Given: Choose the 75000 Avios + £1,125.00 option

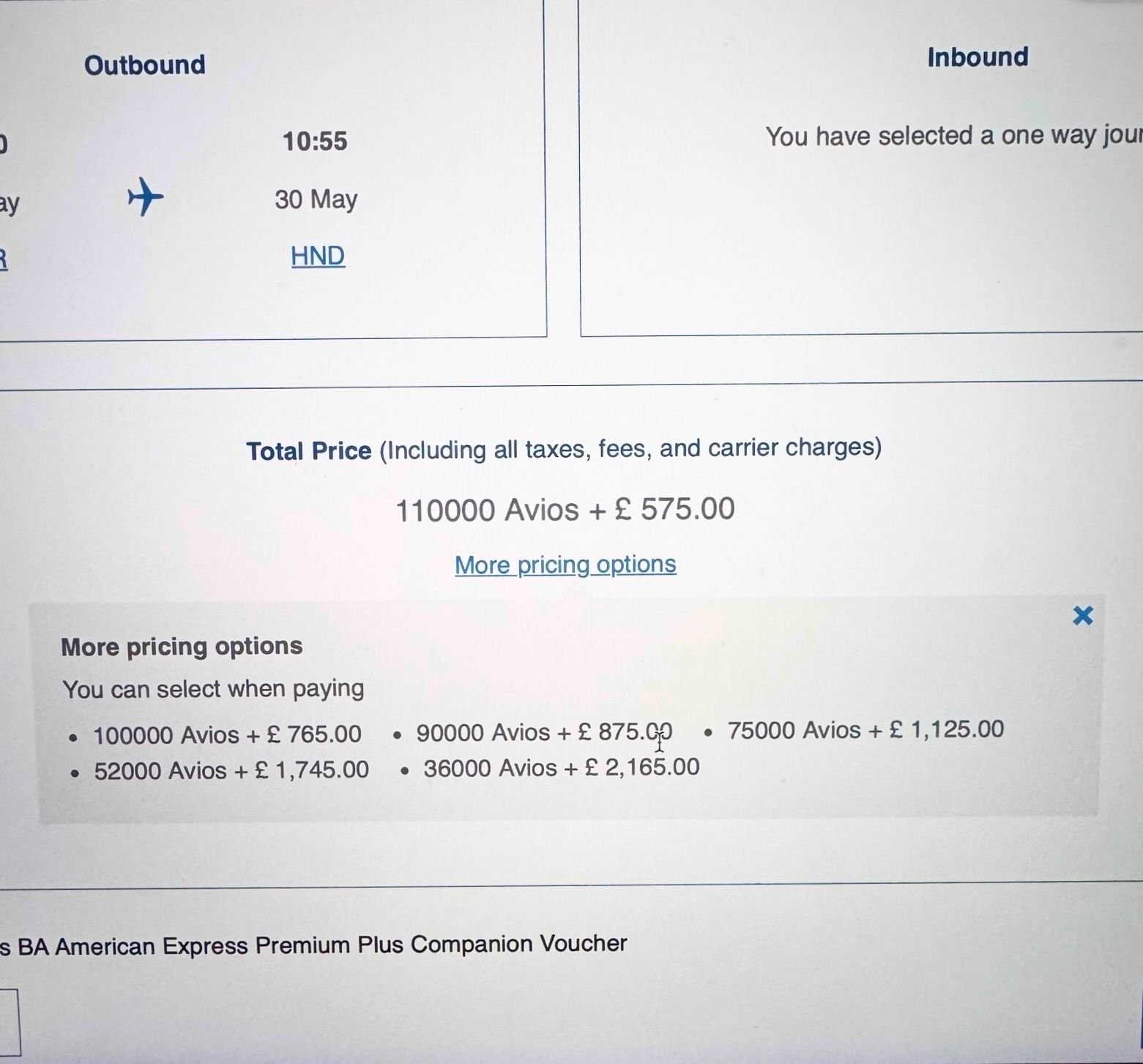Looking at the screenshot, I should tap(865, 730).
